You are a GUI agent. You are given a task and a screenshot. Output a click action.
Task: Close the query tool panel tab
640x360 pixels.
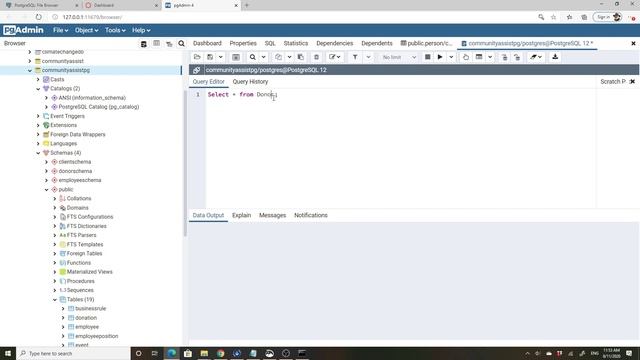point(633,43)
